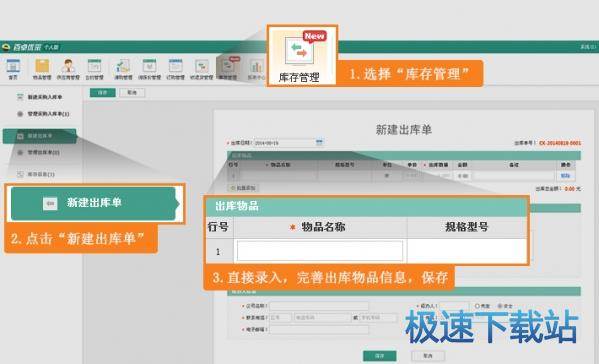Open the 首页 home toolbar icon
This screenshot has width=599, height=364.
[13, 69]
